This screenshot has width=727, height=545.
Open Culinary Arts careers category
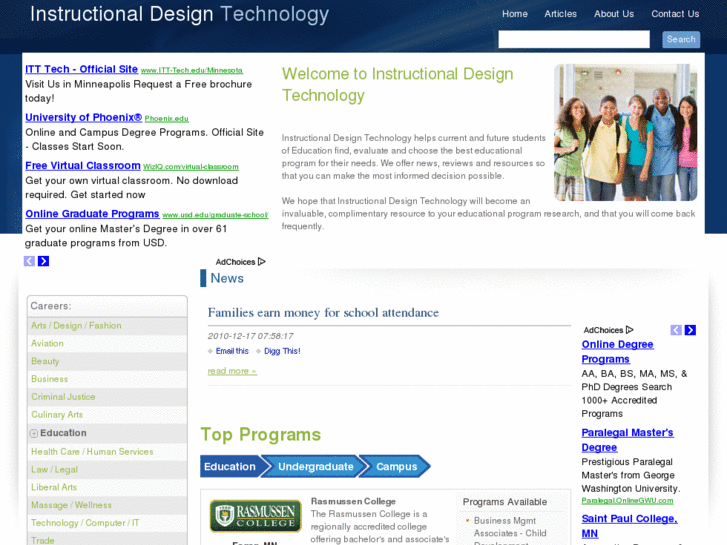57,415
